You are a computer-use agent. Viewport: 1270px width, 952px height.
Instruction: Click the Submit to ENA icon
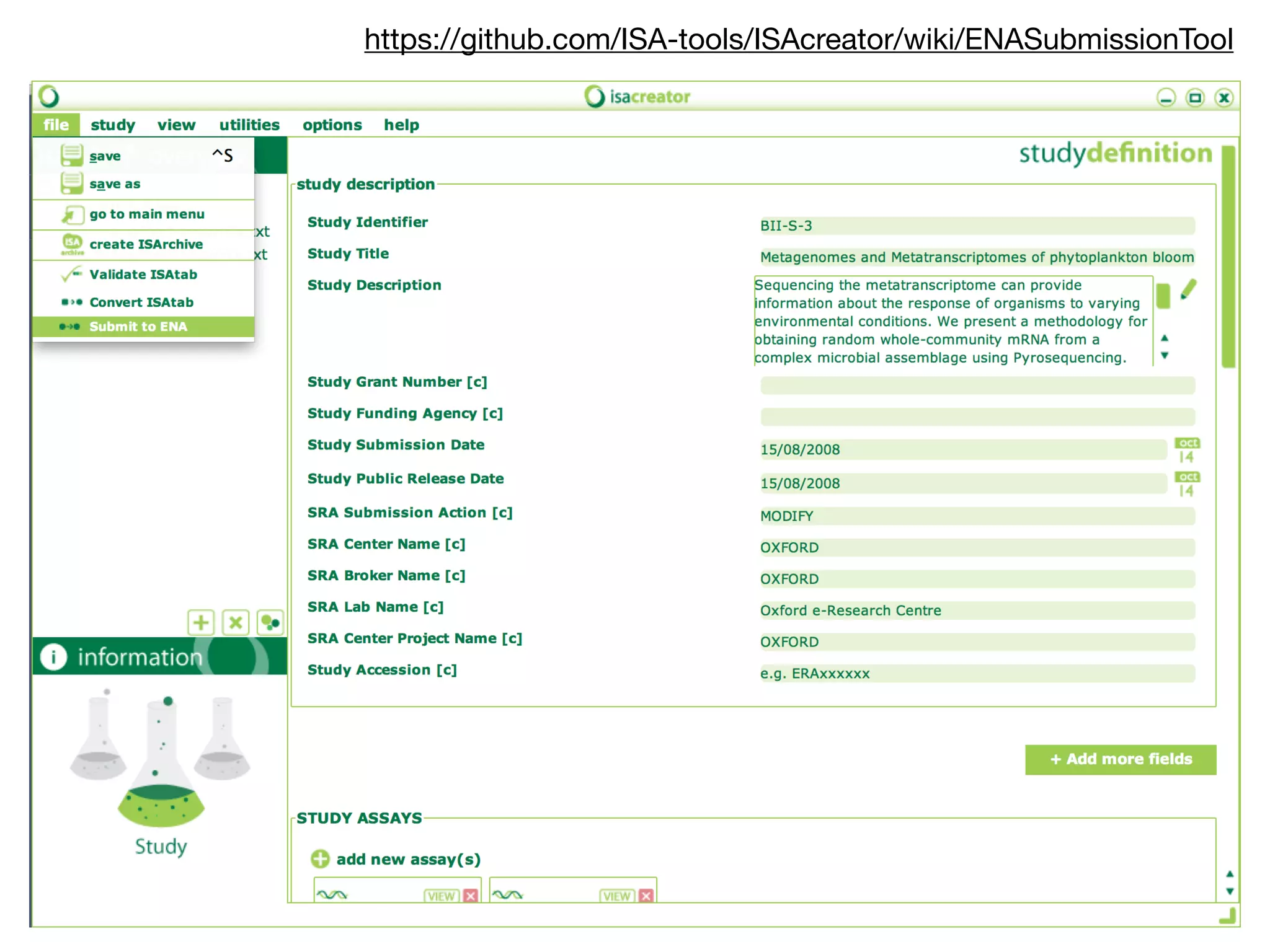coord(69,327)
